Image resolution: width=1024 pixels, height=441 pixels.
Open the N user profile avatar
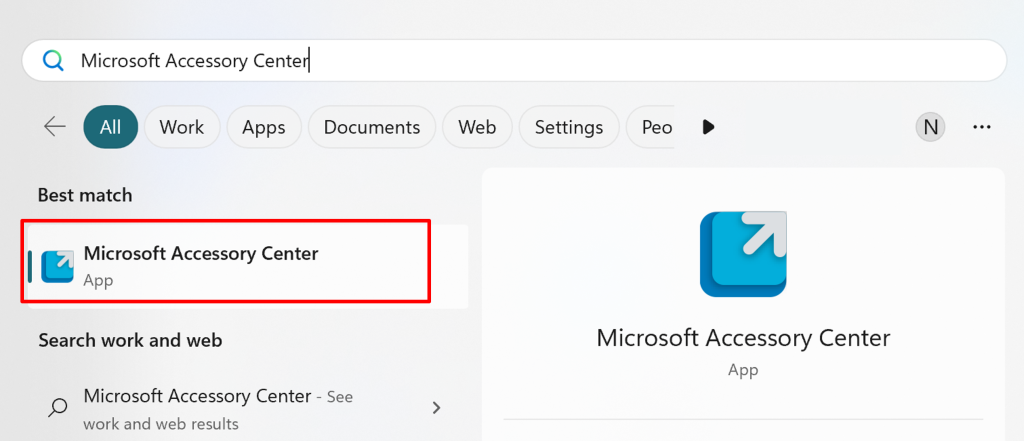931,127
